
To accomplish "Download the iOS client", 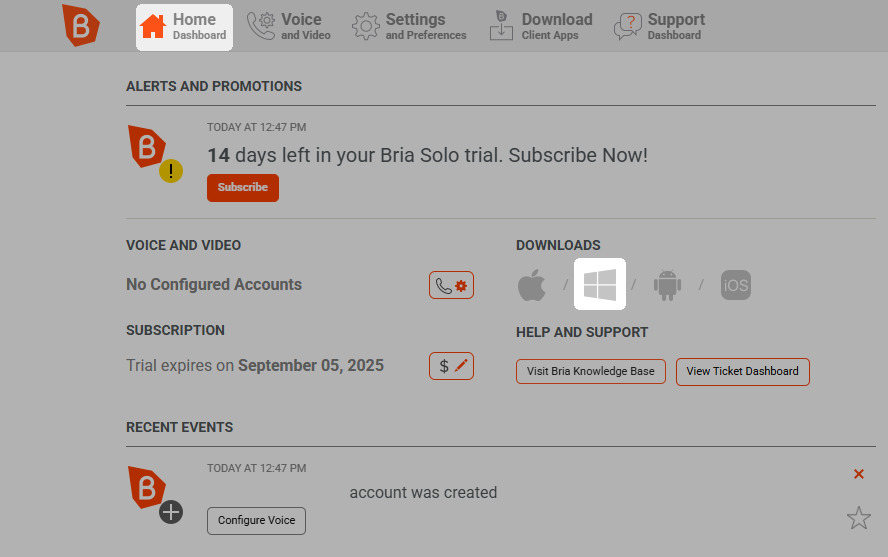I will [736, 285].
